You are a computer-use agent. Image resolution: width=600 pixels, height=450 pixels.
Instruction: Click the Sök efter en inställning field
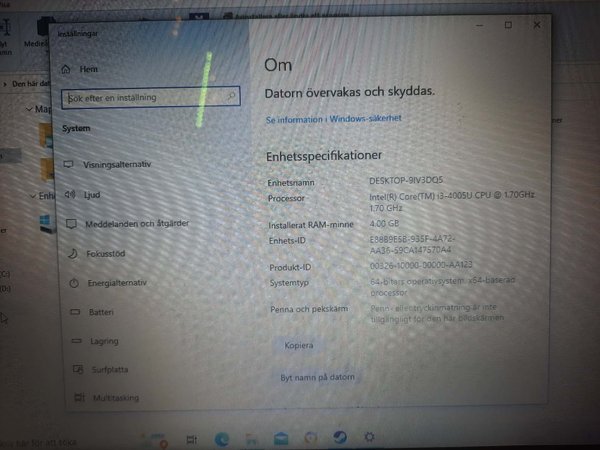coord(140,98)
